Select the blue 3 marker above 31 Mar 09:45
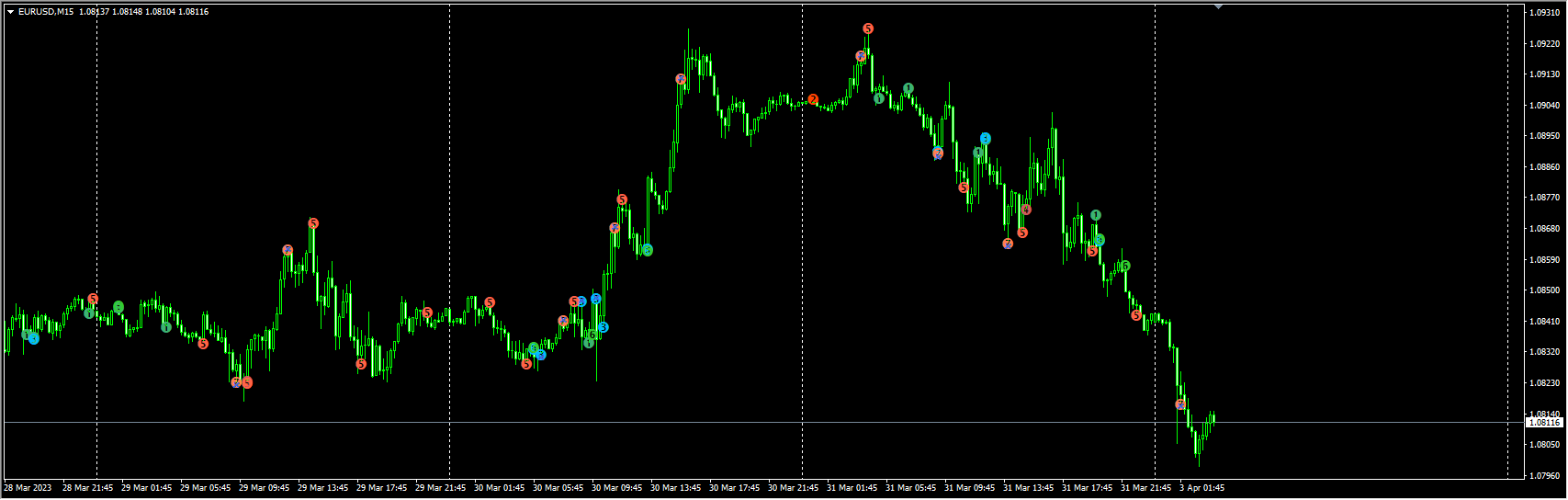Image resolution: width=1568 pixels, height=500 pixels. tap(986, 139)
